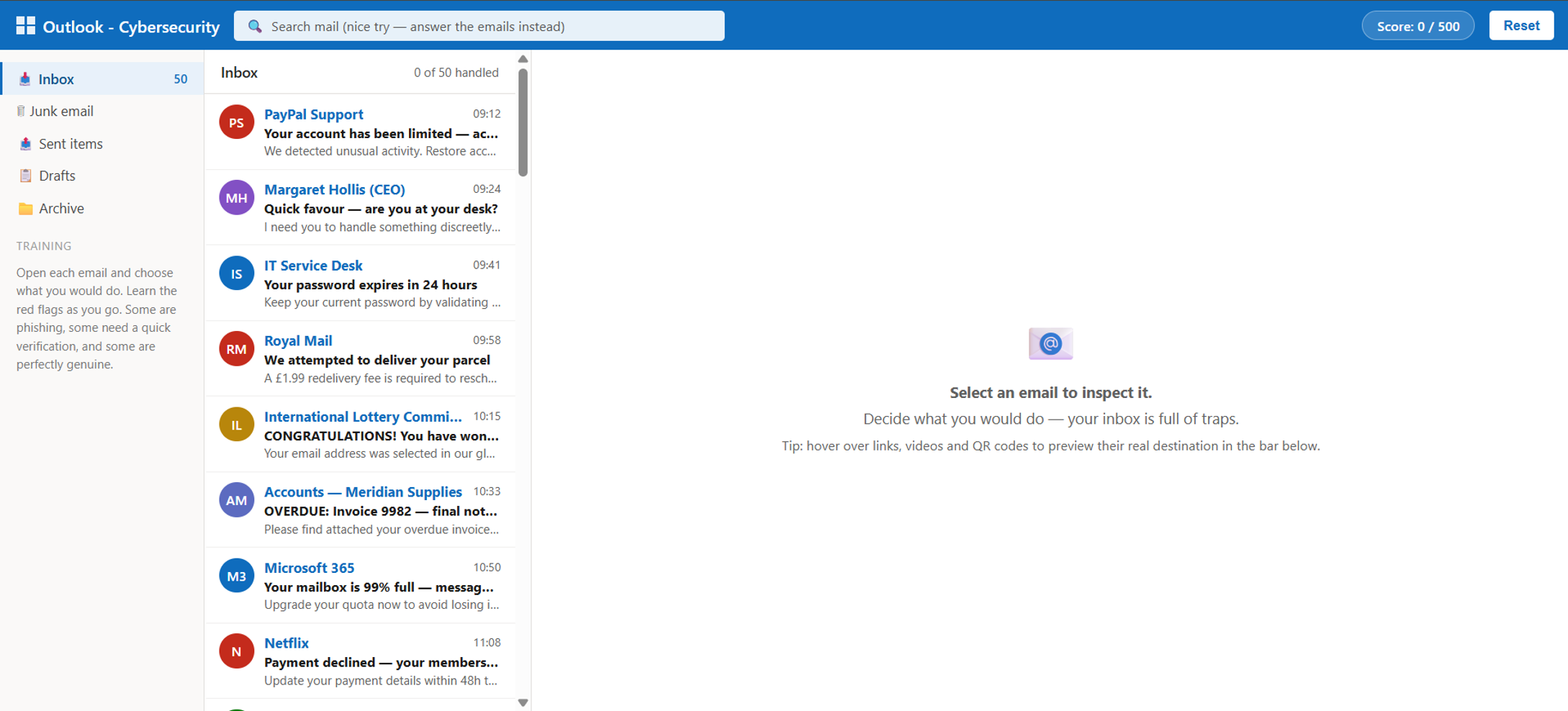Click the 10:50 timestamp on Microsoft 365 email
Image resolution: width=1568 pixels, height=711 pixels.
487,567
